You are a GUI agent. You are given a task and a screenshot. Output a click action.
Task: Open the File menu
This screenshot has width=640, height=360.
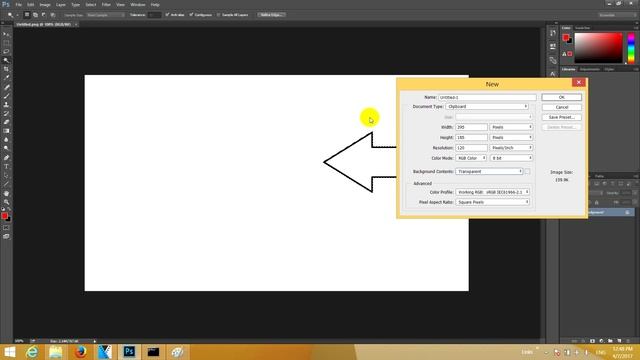coord(18,4)
